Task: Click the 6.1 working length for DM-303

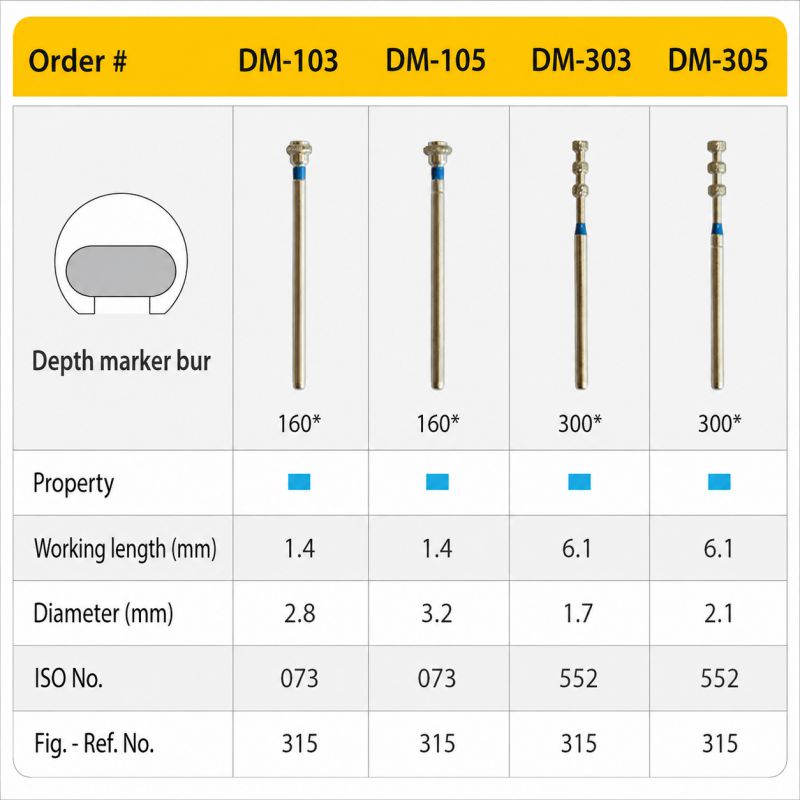Action: (577, 548)
